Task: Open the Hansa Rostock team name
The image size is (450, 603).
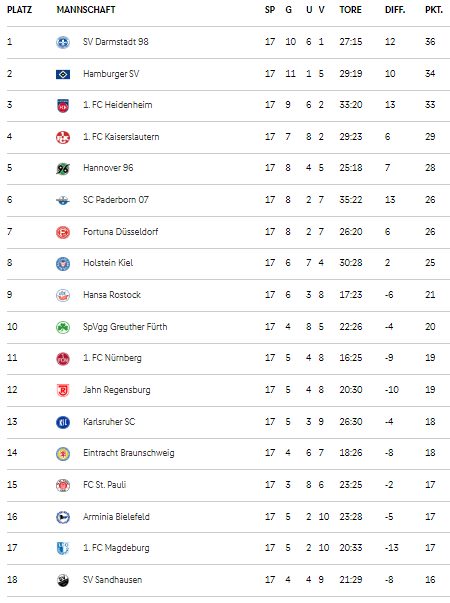Action: pos(112,295)
